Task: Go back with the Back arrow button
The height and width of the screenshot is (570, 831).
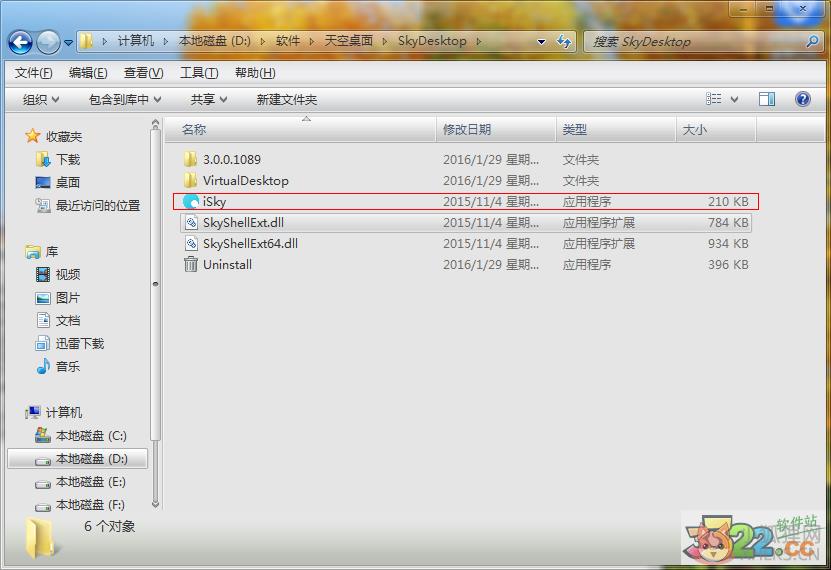Action: tap(21, 42)
